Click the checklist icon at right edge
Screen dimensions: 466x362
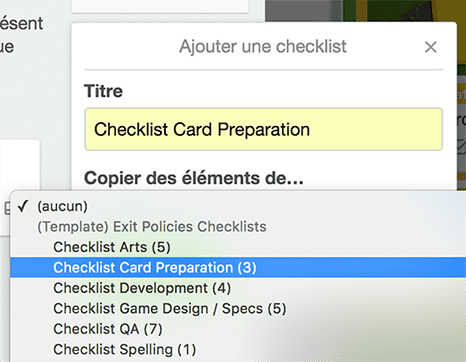click(x=461, y=146)
